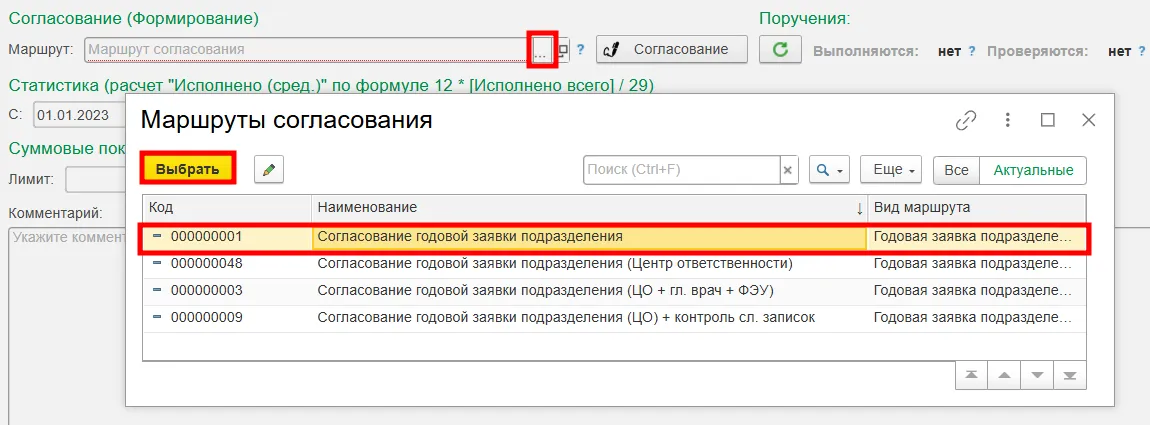Copy link using chain icon in dialog header
The image size is (1150, 425).
967,120
